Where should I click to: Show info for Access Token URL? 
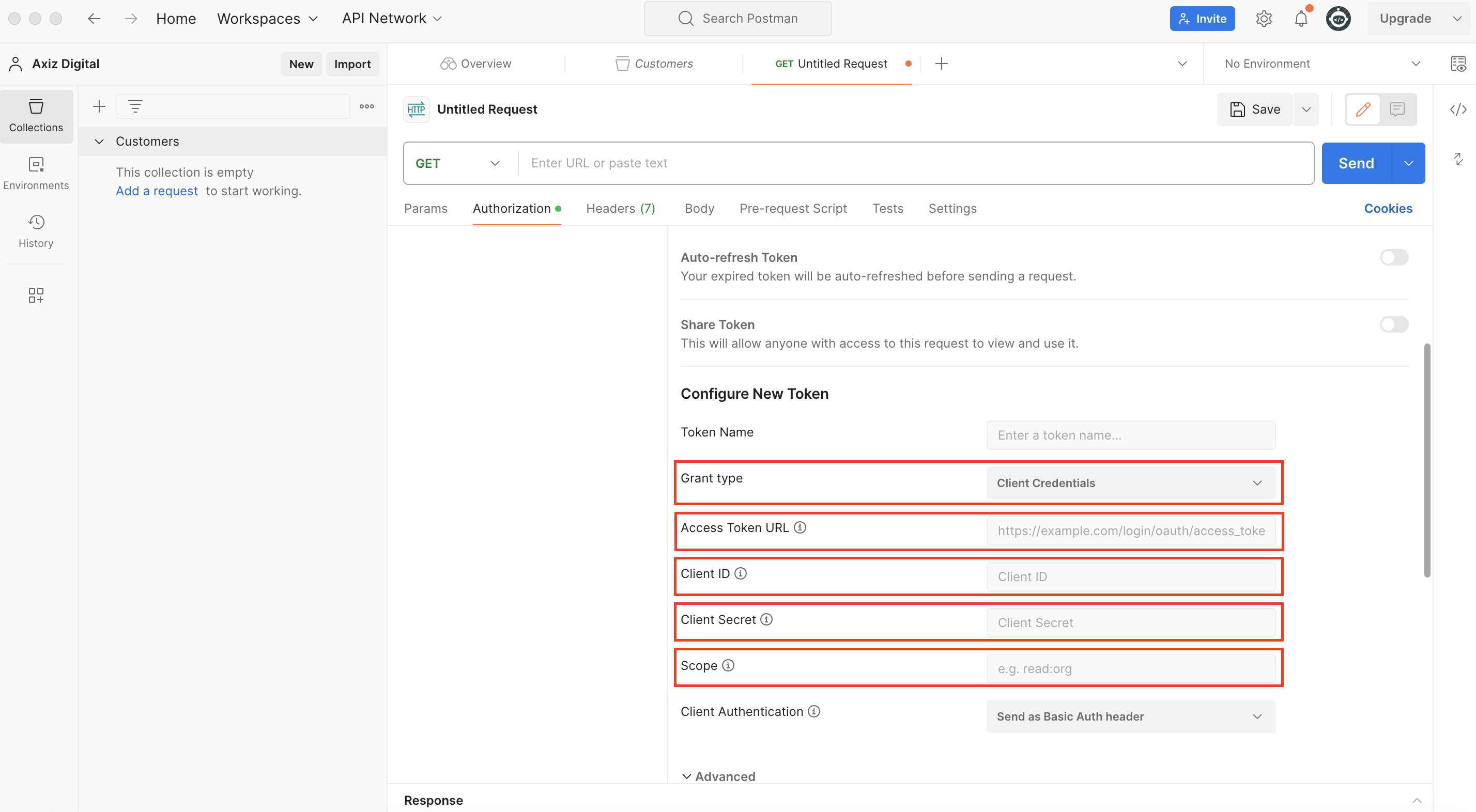[x=800, y=527]
